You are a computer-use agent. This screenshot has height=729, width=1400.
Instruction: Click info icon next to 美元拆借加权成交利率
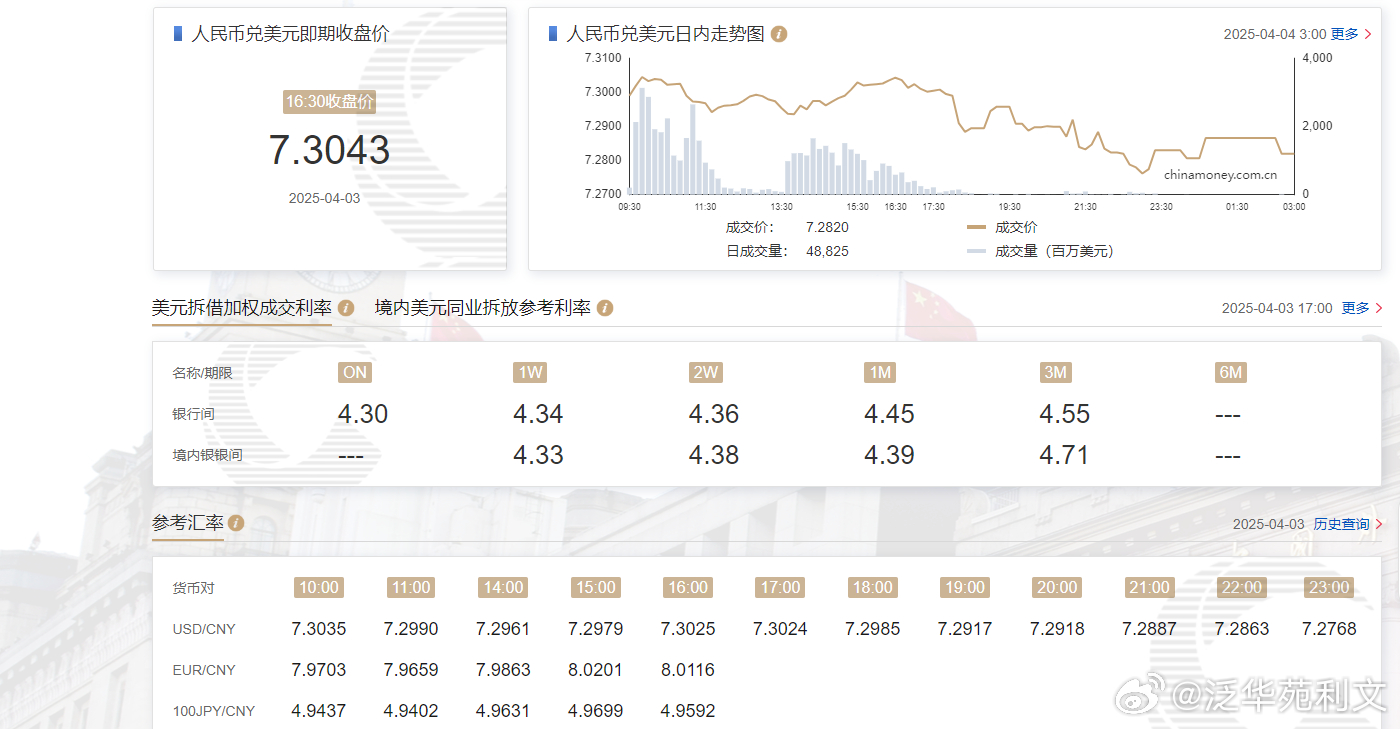coord(346,308)
